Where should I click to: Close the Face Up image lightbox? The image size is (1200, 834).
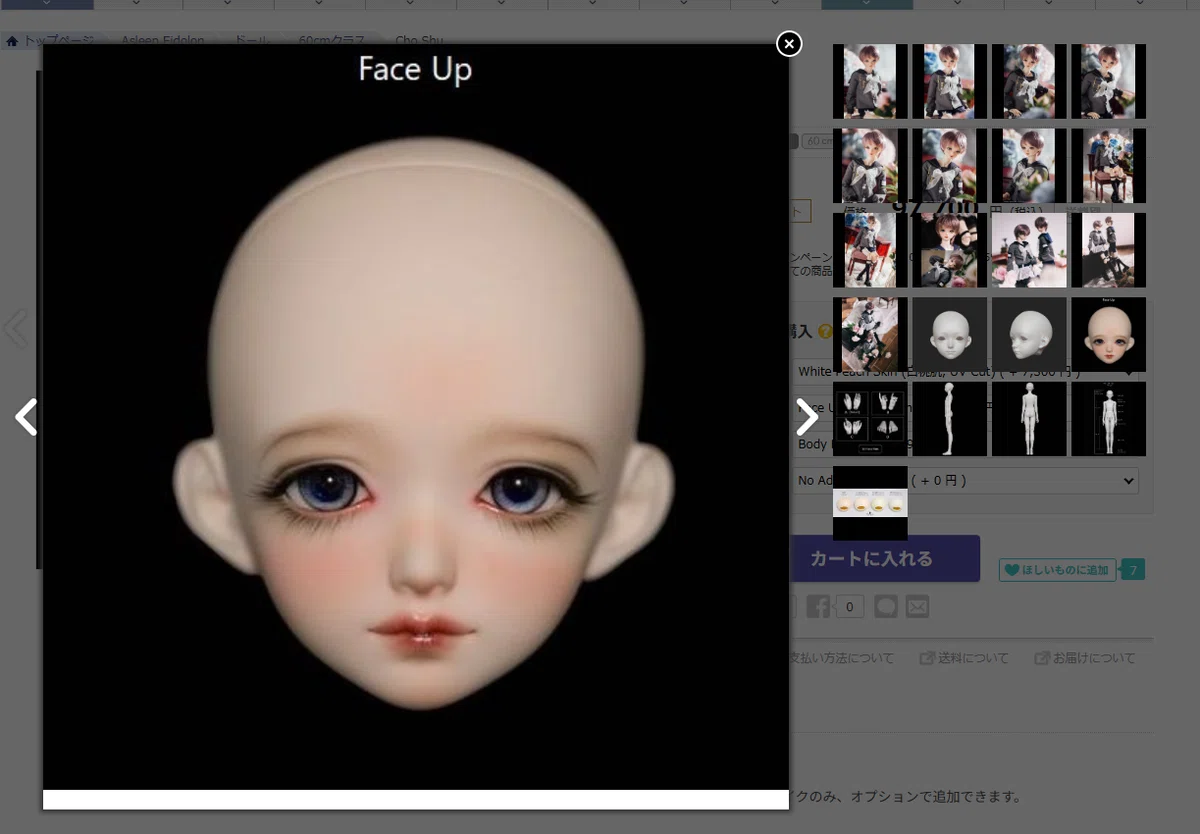pos(789,43)
